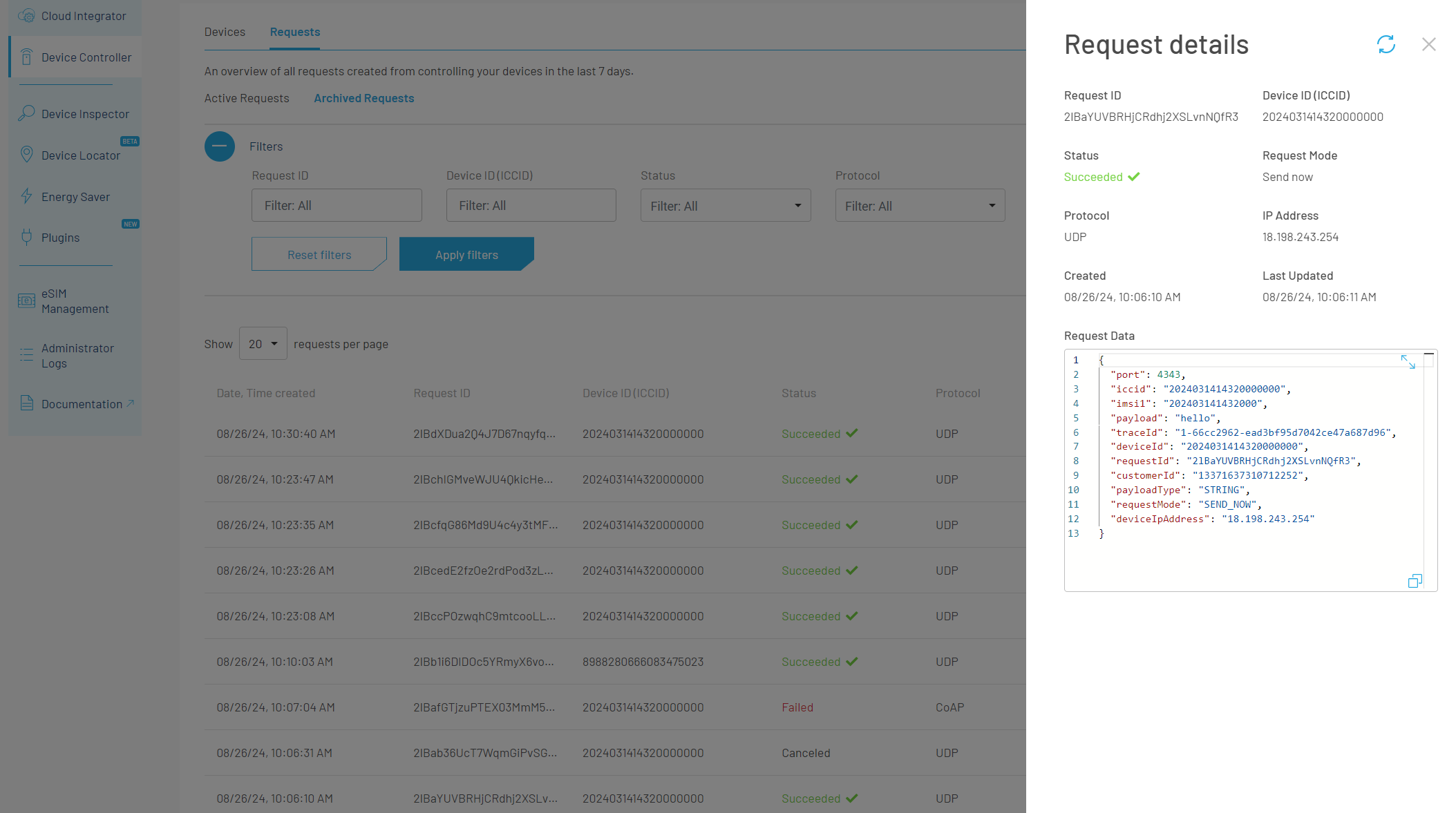1456x813 pixels.
Task: Expand the Request Data code editor
Action: click(1408, 362)
